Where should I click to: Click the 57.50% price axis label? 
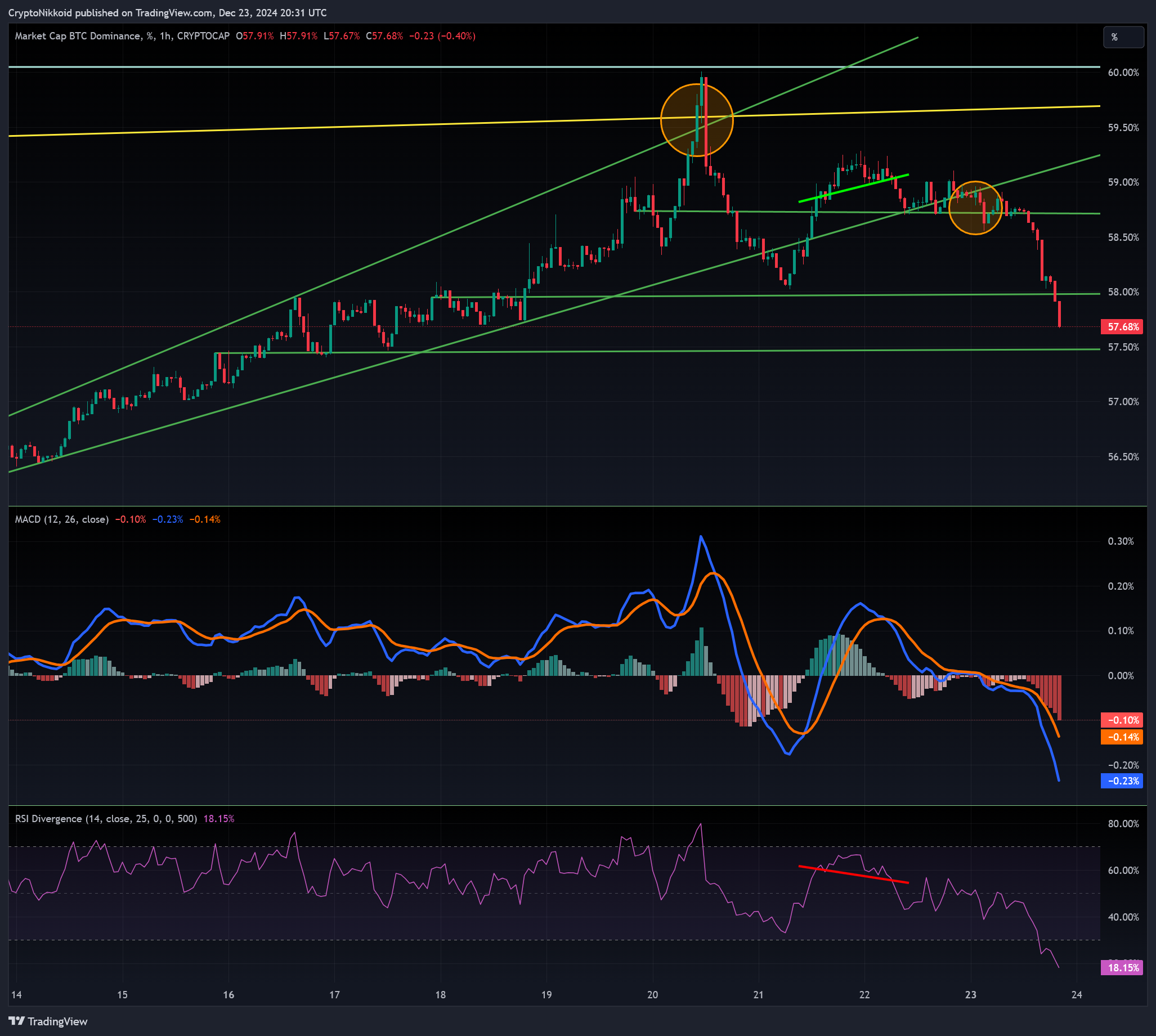click(1123, 347)
